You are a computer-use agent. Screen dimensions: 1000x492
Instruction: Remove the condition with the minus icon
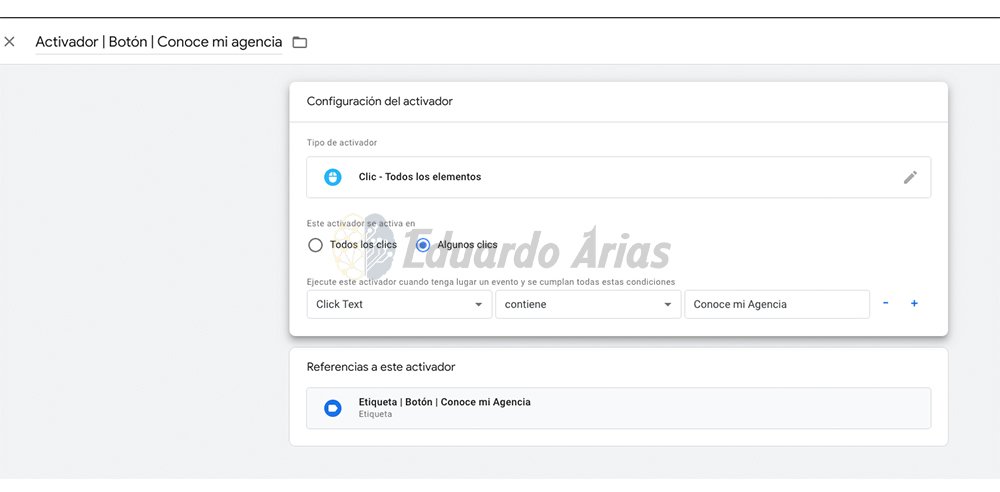click(x=885, y=304)
